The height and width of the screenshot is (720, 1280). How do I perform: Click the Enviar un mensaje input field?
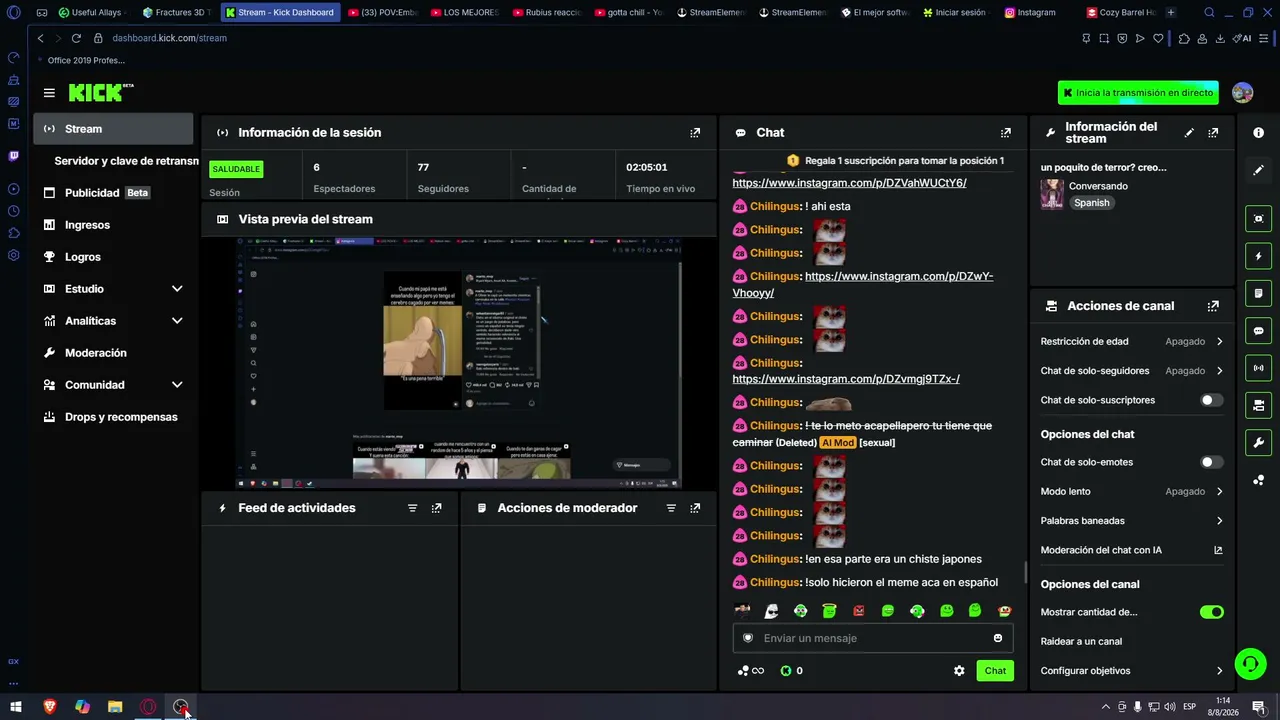pyautogui.click(x=873, y=638)
